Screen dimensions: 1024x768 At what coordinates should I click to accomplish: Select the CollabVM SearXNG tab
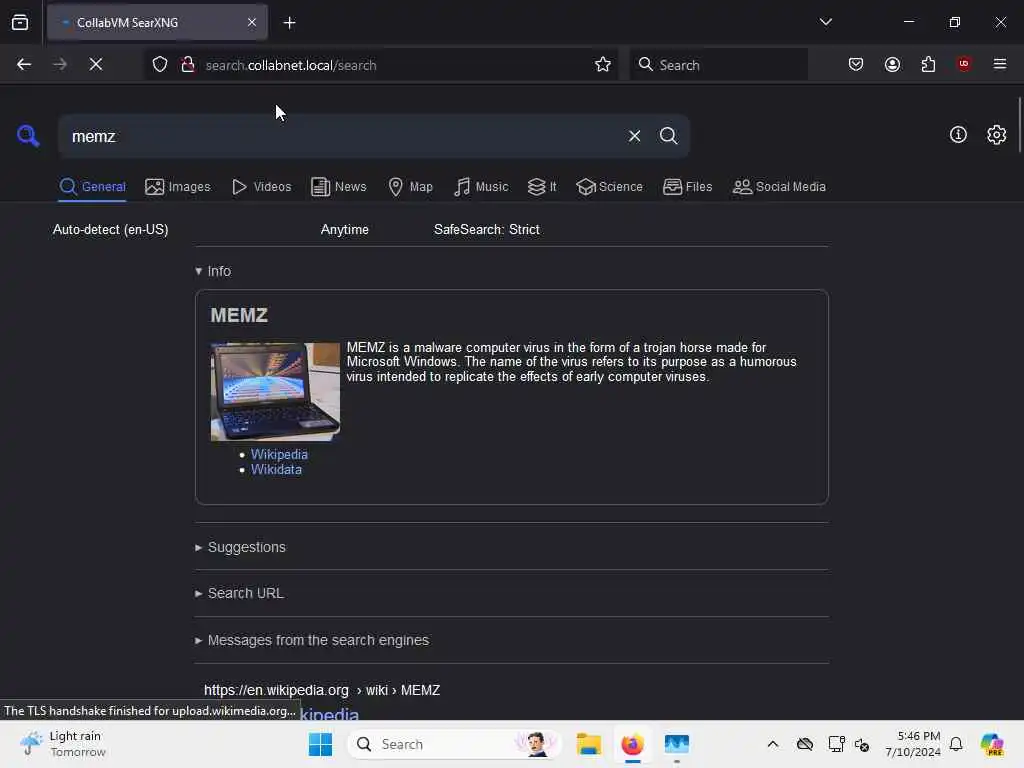[x=157, y=23]
